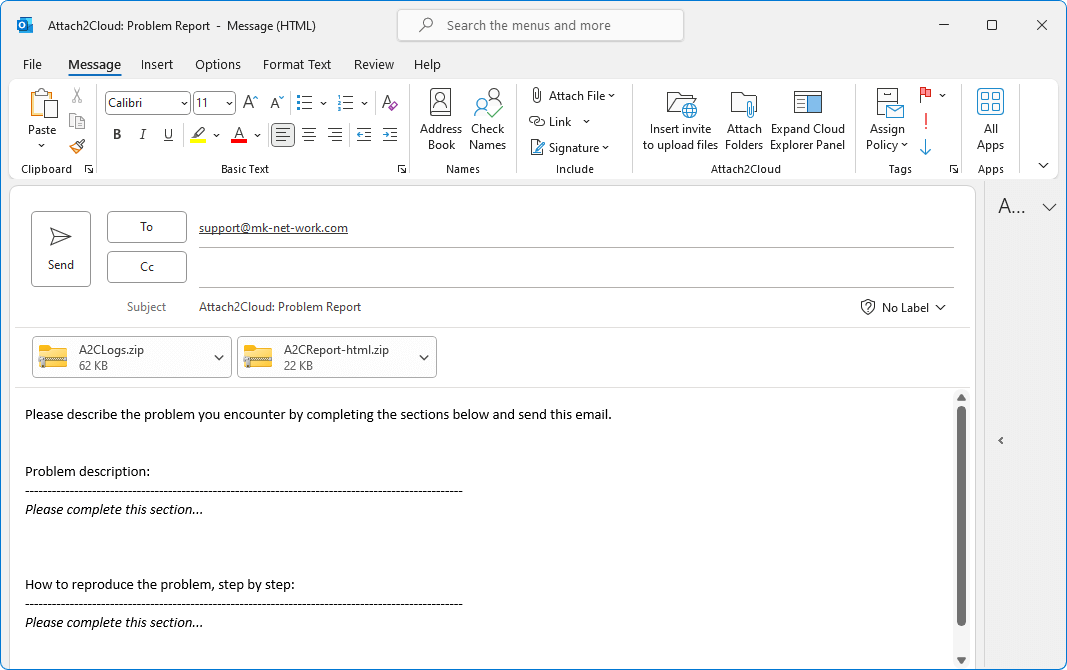Collapse the ribbon with chevron
The width and height of the screenshot is (1067, 670).
[x=1043, y=165]
